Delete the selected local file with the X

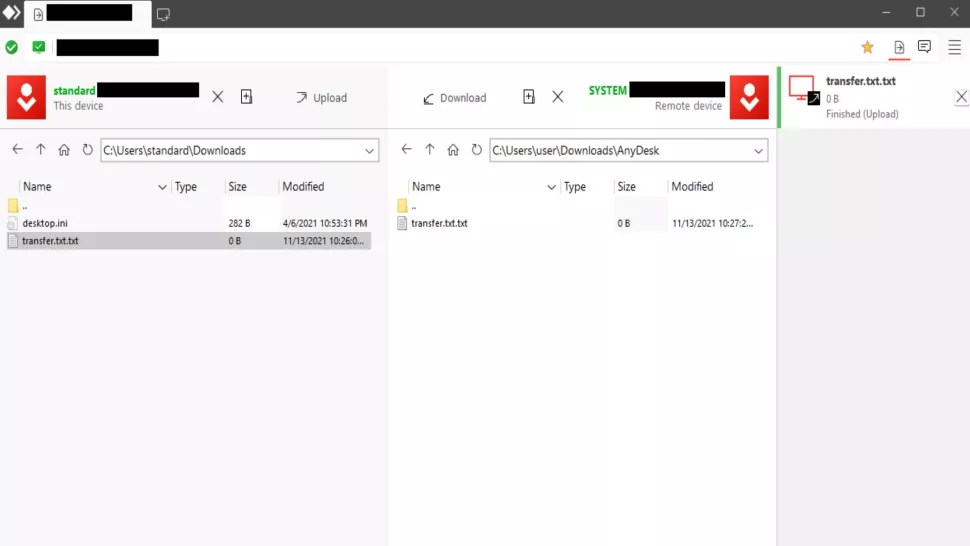click(x=218, y=97)
